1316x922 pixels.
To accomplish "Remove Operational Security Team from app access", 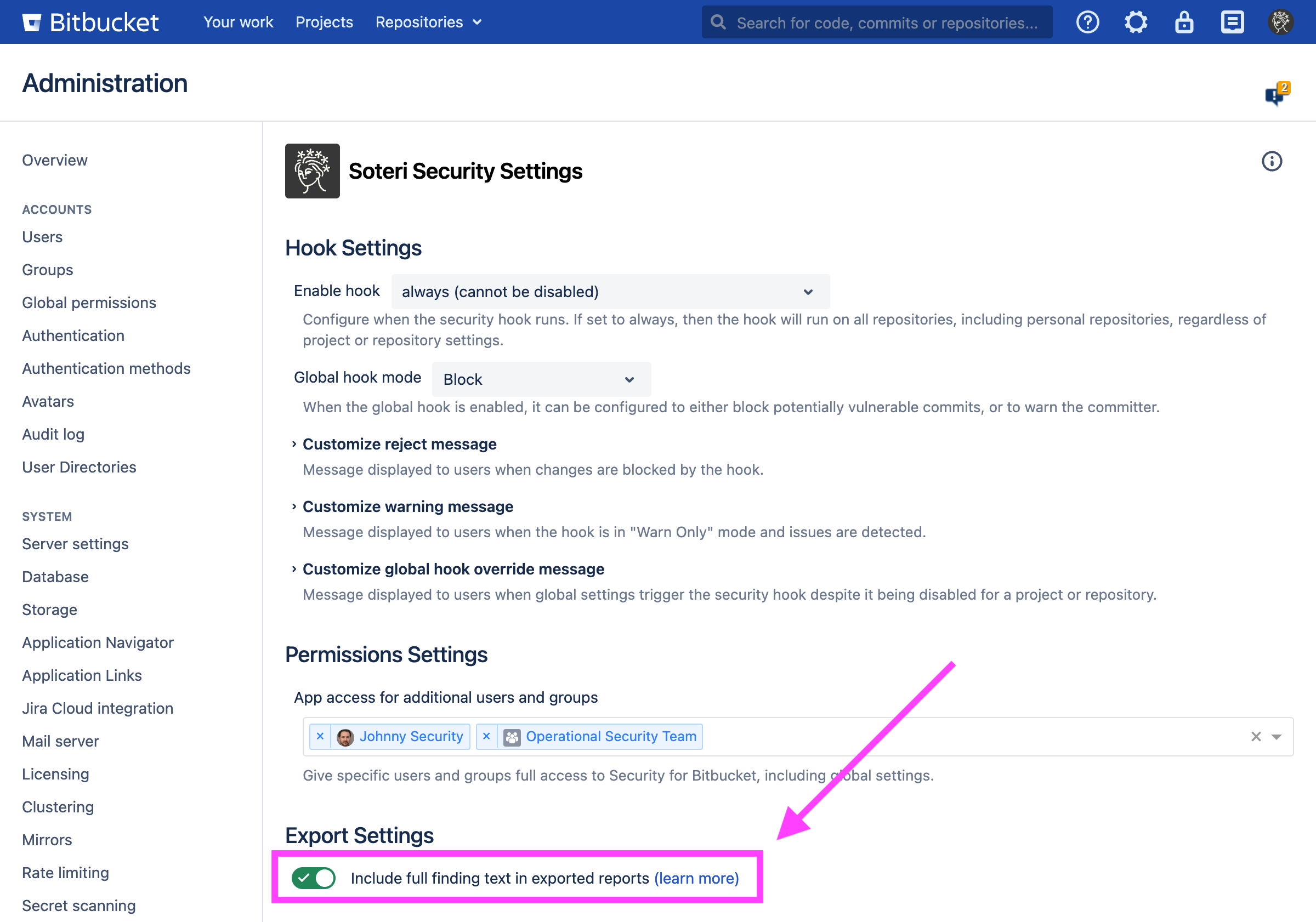I will (x=486, y=736).
